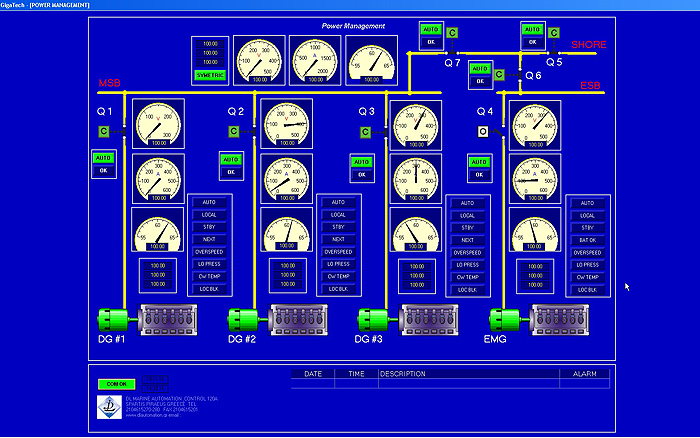The image size is (700, 438).
Task: Toggle the Q4 breaker open indicator
Action: pyautogui.click(x=482, y=131)
